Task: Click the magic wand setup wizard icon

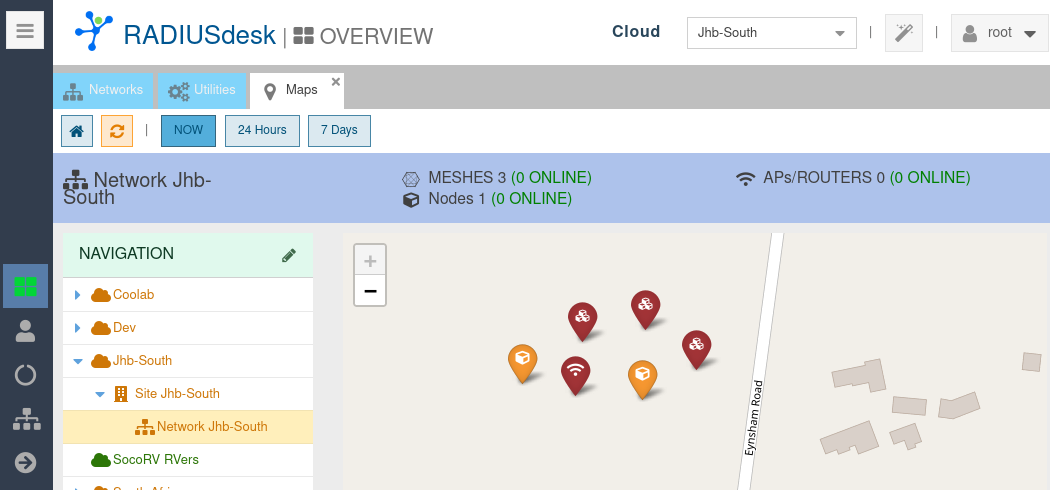Action: point(904,33)
